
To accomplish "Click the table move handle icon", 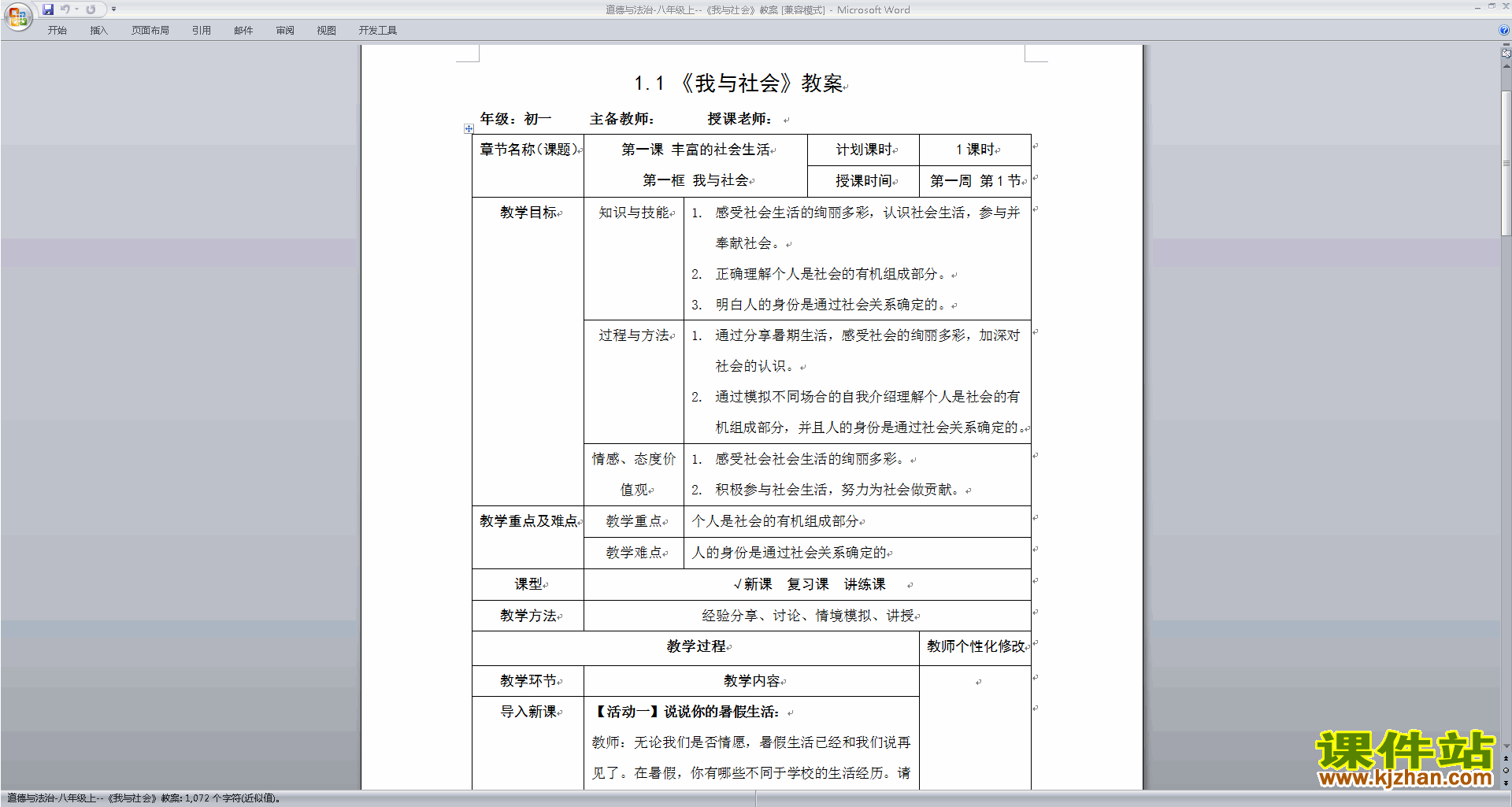I will (469, 128).
